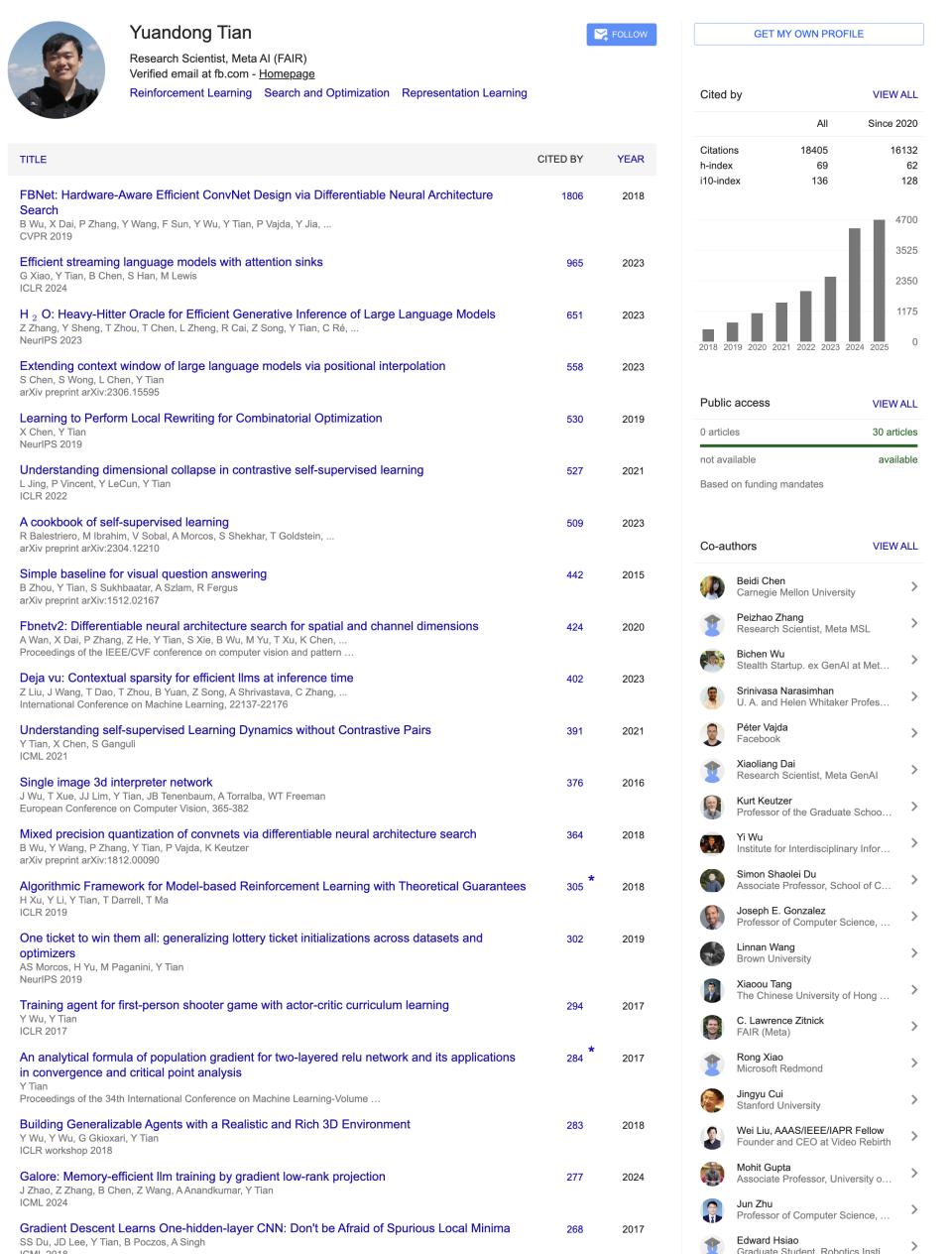Viewport: 952px width, 1254px height.
Task: Open Beidi Chen's avatar thumbnail
Action: 712,587
